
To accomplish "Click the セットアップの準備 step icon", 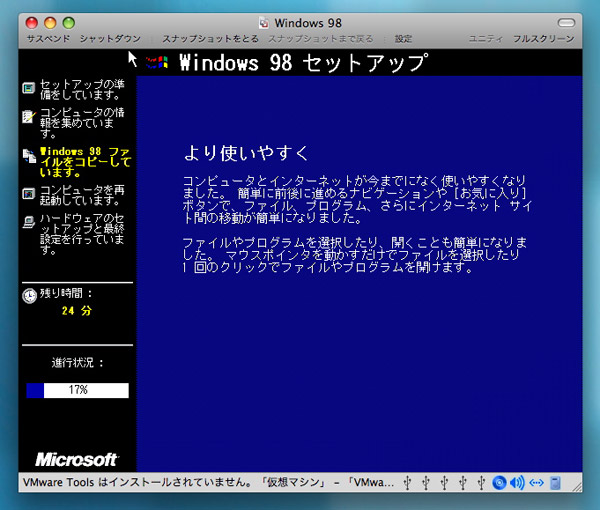I will 29,88.
